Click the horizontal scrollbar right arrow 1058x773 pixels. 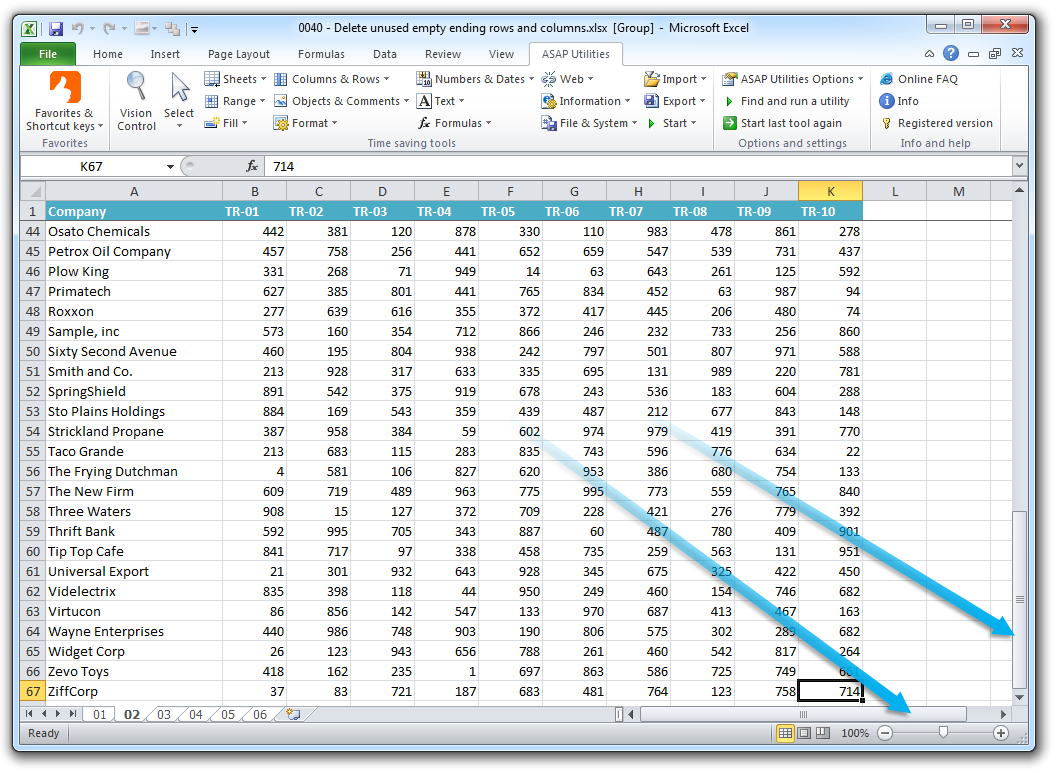click(1003, 714)
